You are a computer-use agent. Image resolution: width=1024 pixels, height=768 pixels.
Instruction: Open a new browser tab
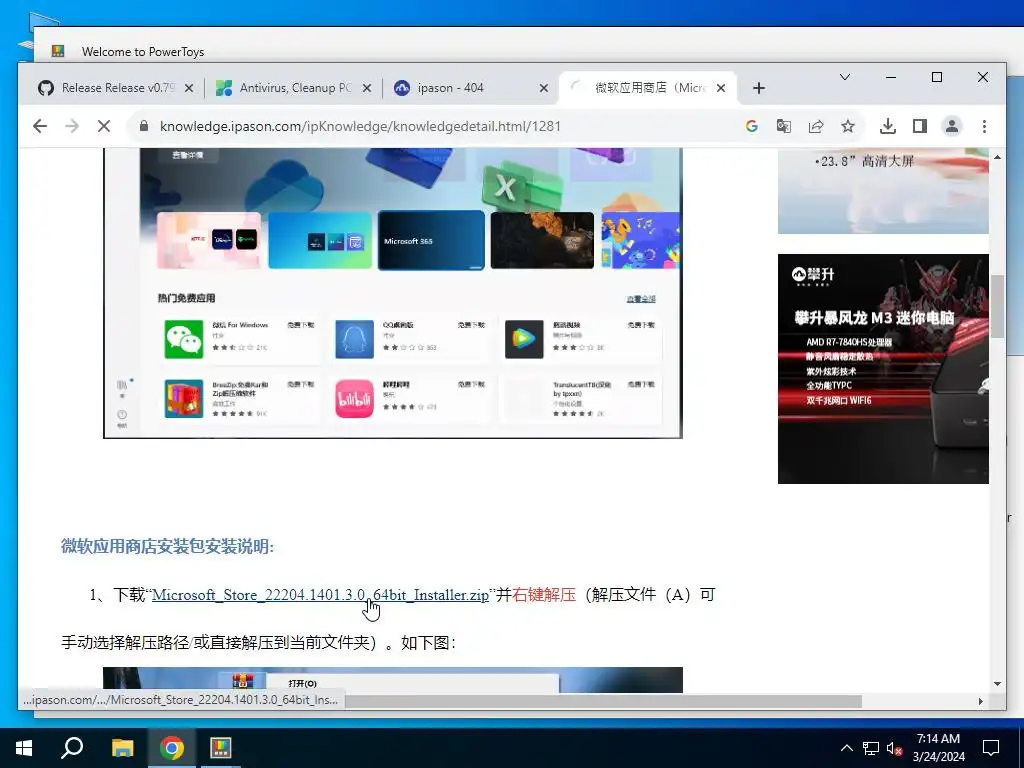[759, 88]
